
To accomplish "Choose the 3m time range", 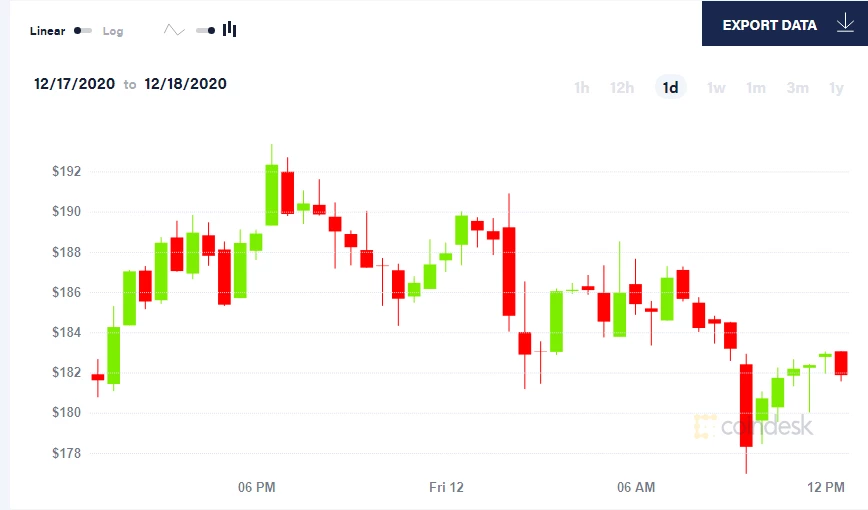I will pos(797,87).
